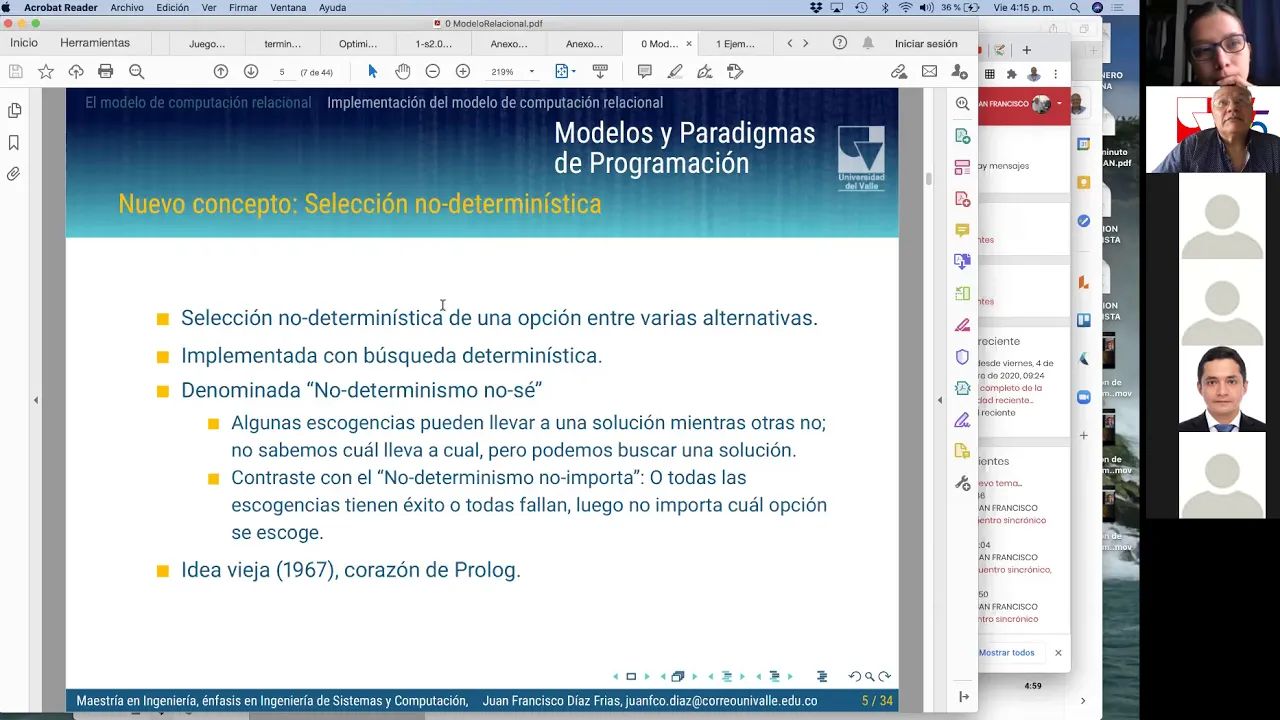Click the Wi-Fi status menu icon
The width and height of the screenshot is (1280, 720).
[x=906, y=8]
